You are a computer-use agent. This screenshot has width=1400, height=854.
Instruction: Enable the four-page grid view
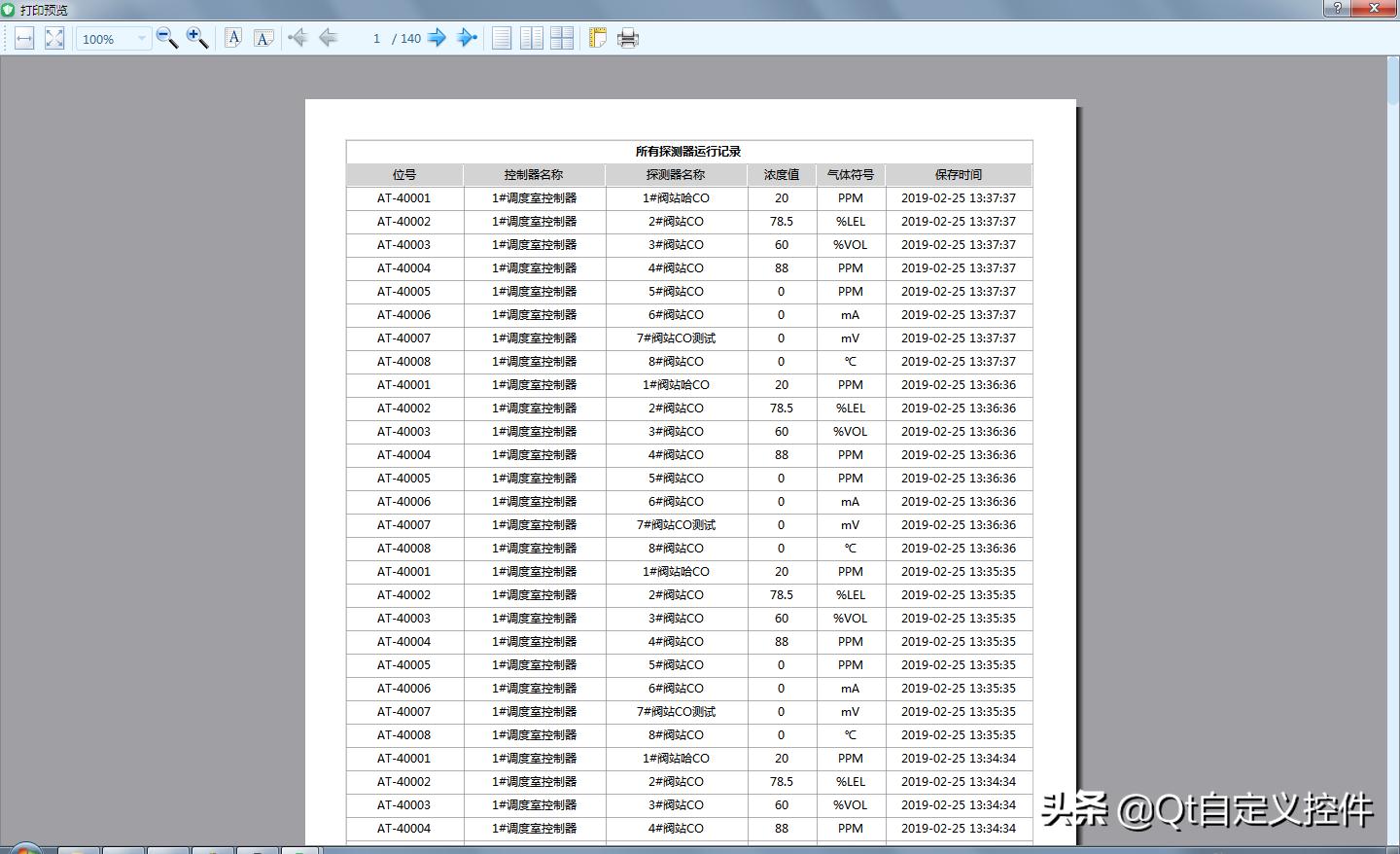562,38
